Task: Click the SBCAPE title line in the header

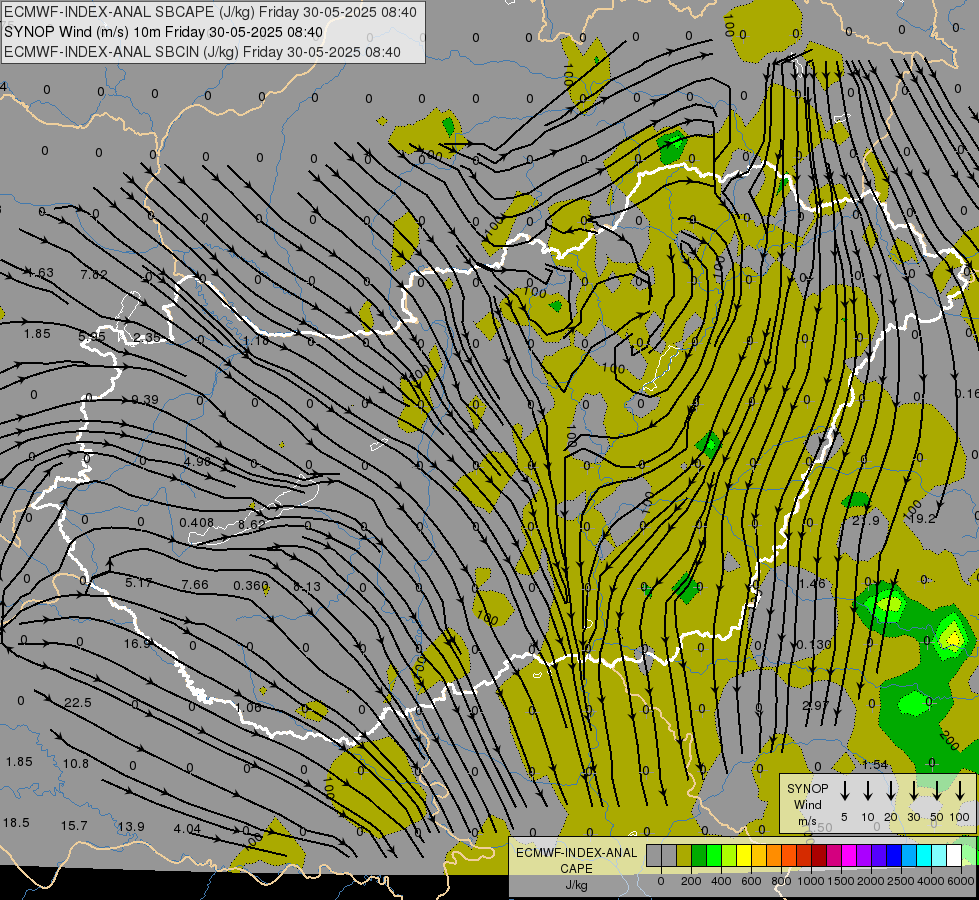Action: pos(210,12)
